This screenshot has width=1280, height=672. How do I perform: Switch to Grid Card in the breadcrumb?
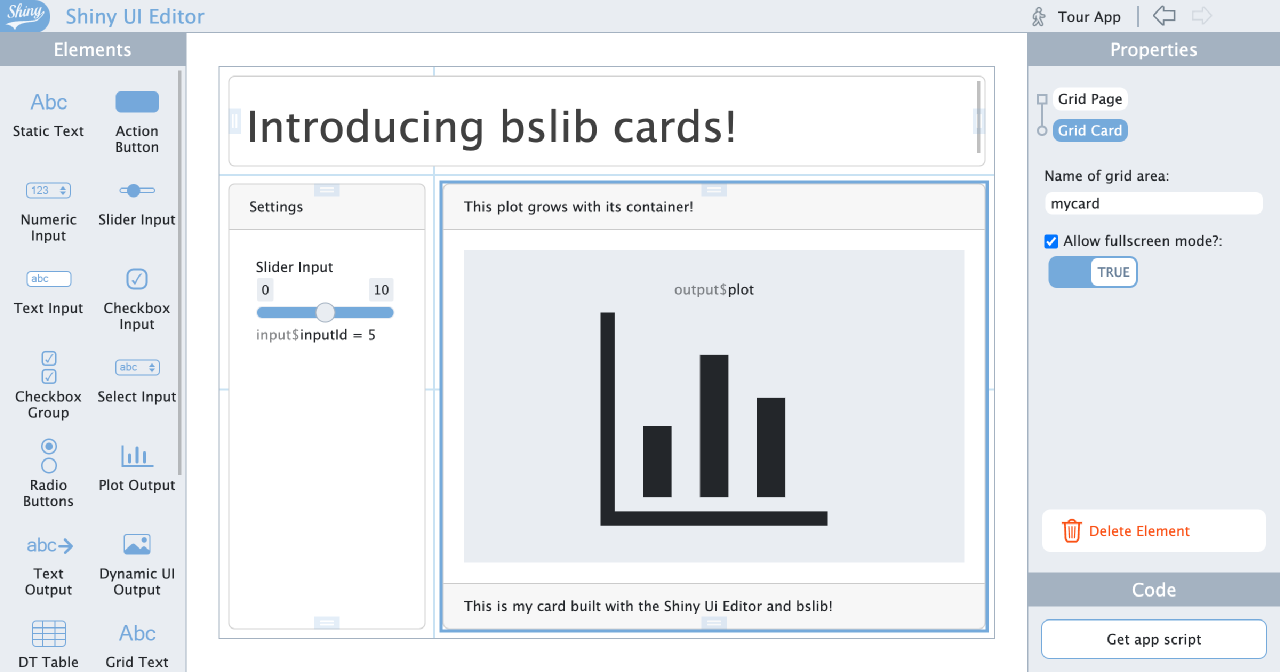[1089, 130]
